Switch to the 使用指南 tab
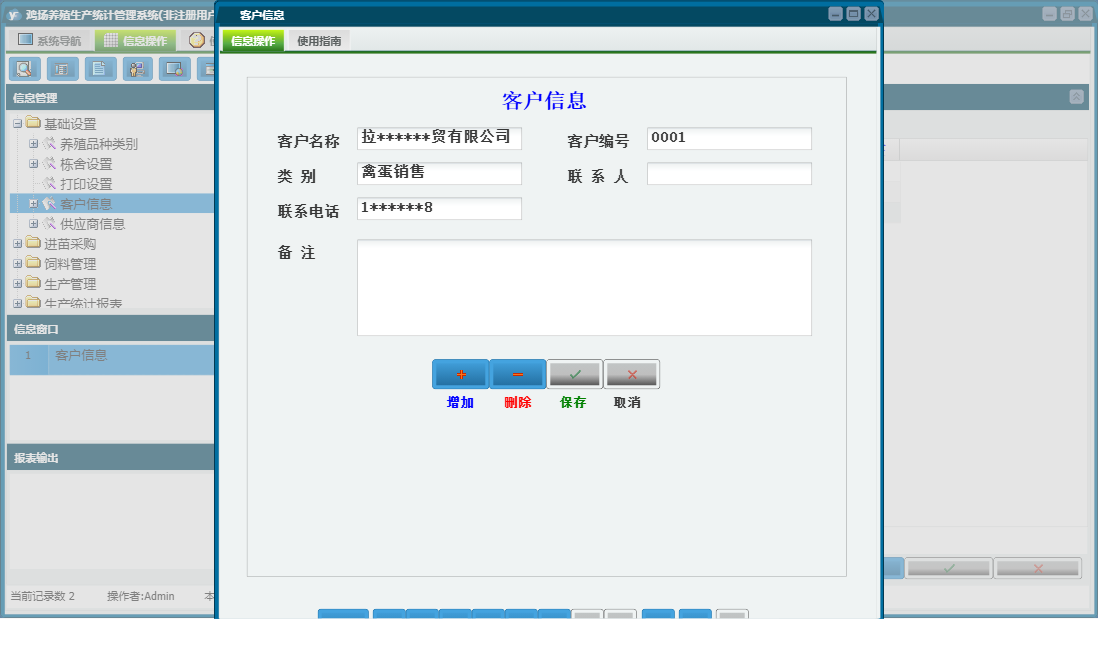 pos(317,41)
